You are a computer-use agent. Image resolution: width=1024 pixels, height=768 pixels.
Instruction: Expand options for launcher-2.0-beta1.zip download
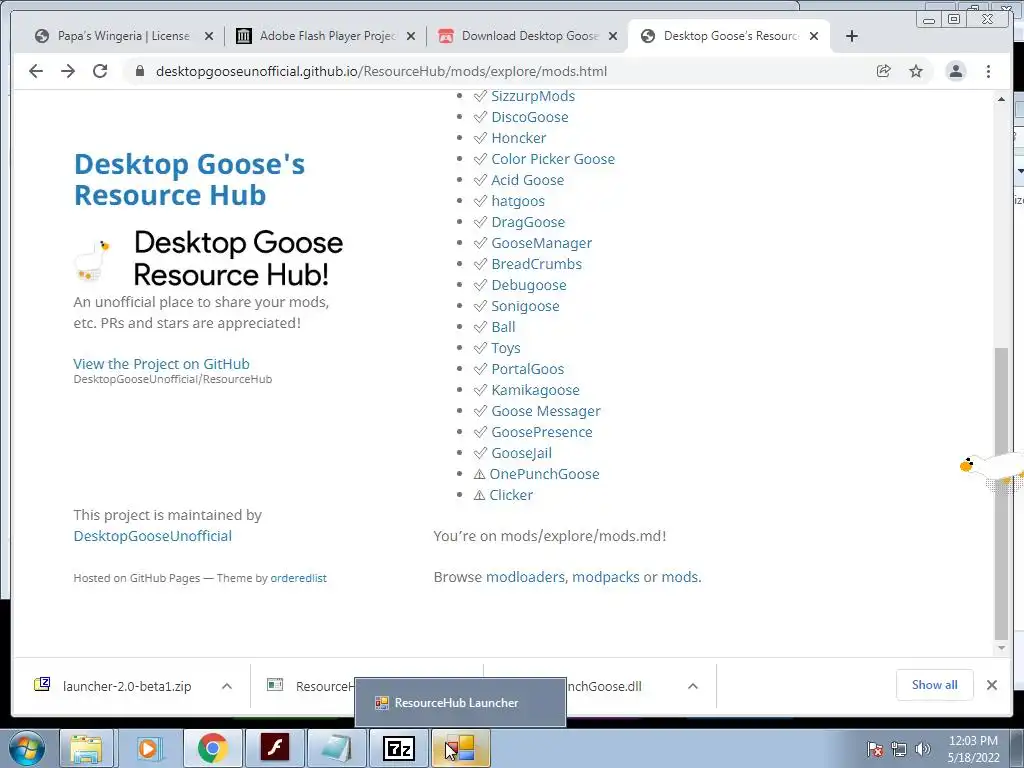(227, 686)
